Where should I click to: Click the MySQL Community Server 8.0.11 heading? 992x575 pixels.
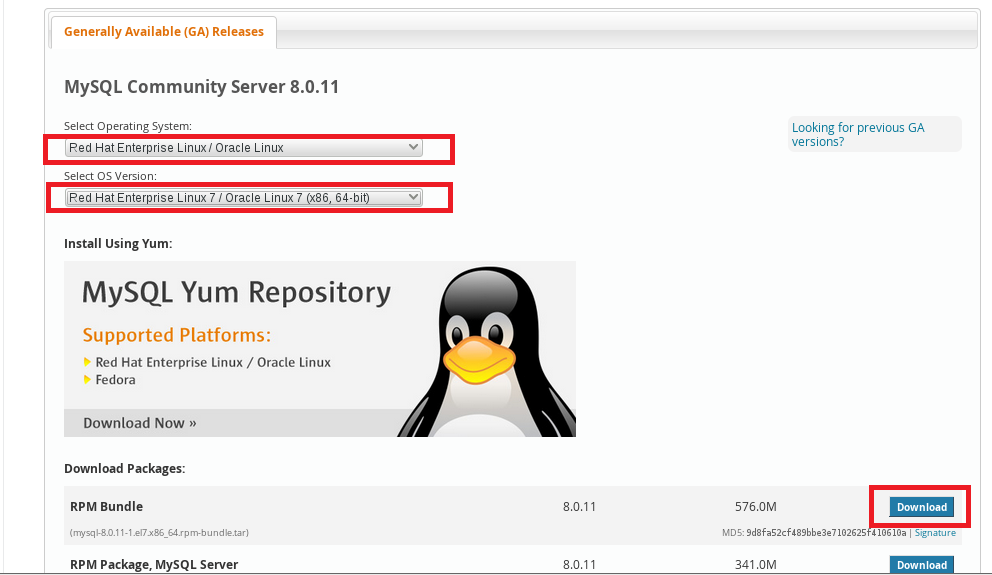[x=201, y=87]
